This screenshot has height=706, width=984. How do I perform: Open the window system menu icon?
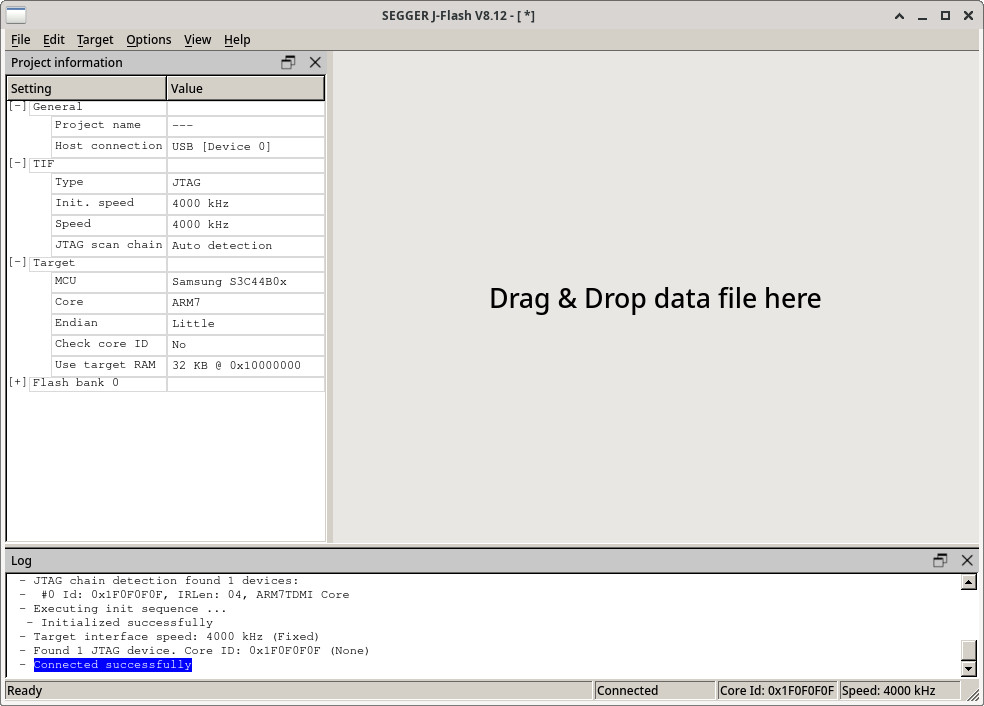[x=16, y=15]
